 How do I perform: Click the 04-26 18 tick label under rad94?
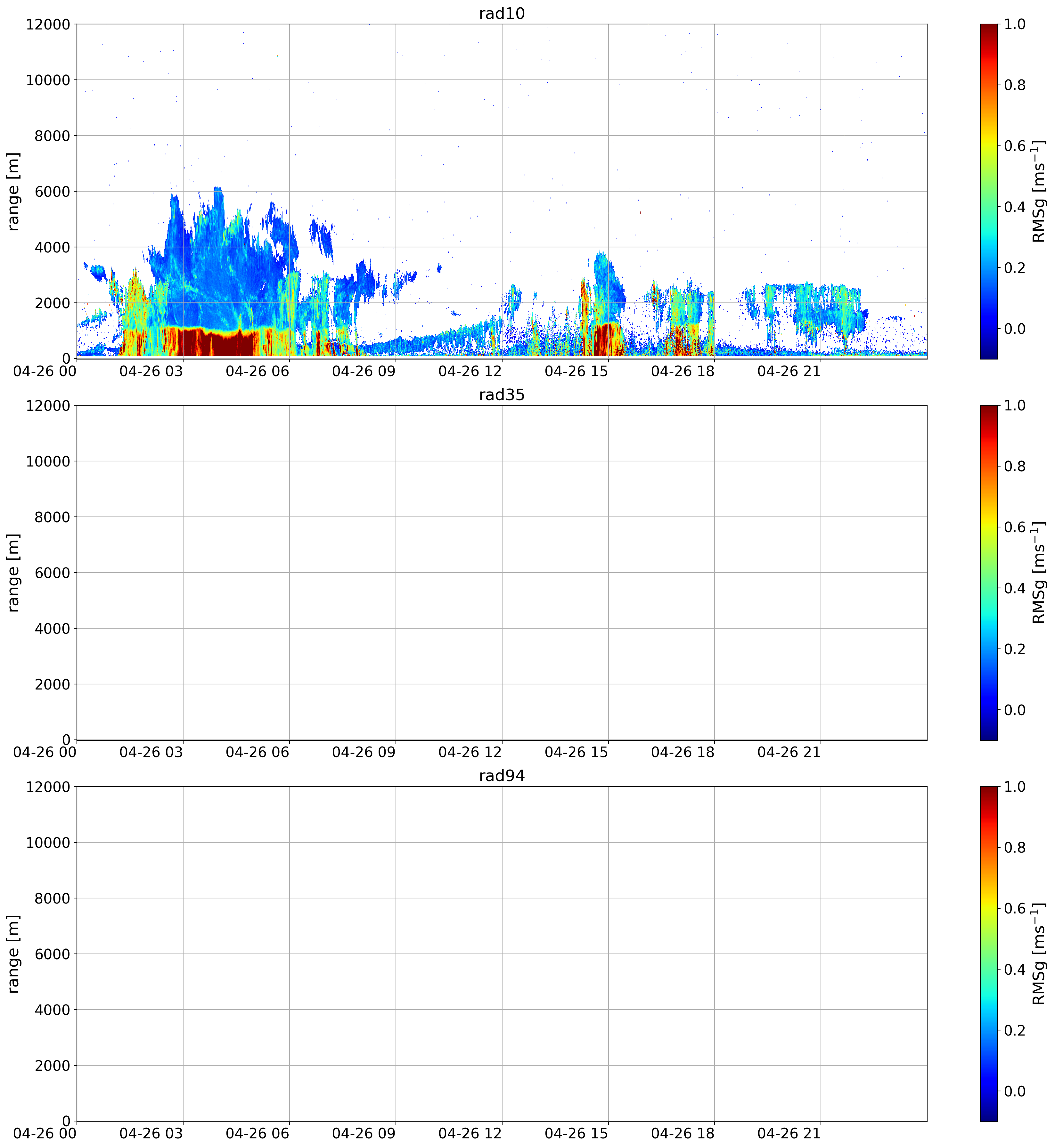(683, 1134)
